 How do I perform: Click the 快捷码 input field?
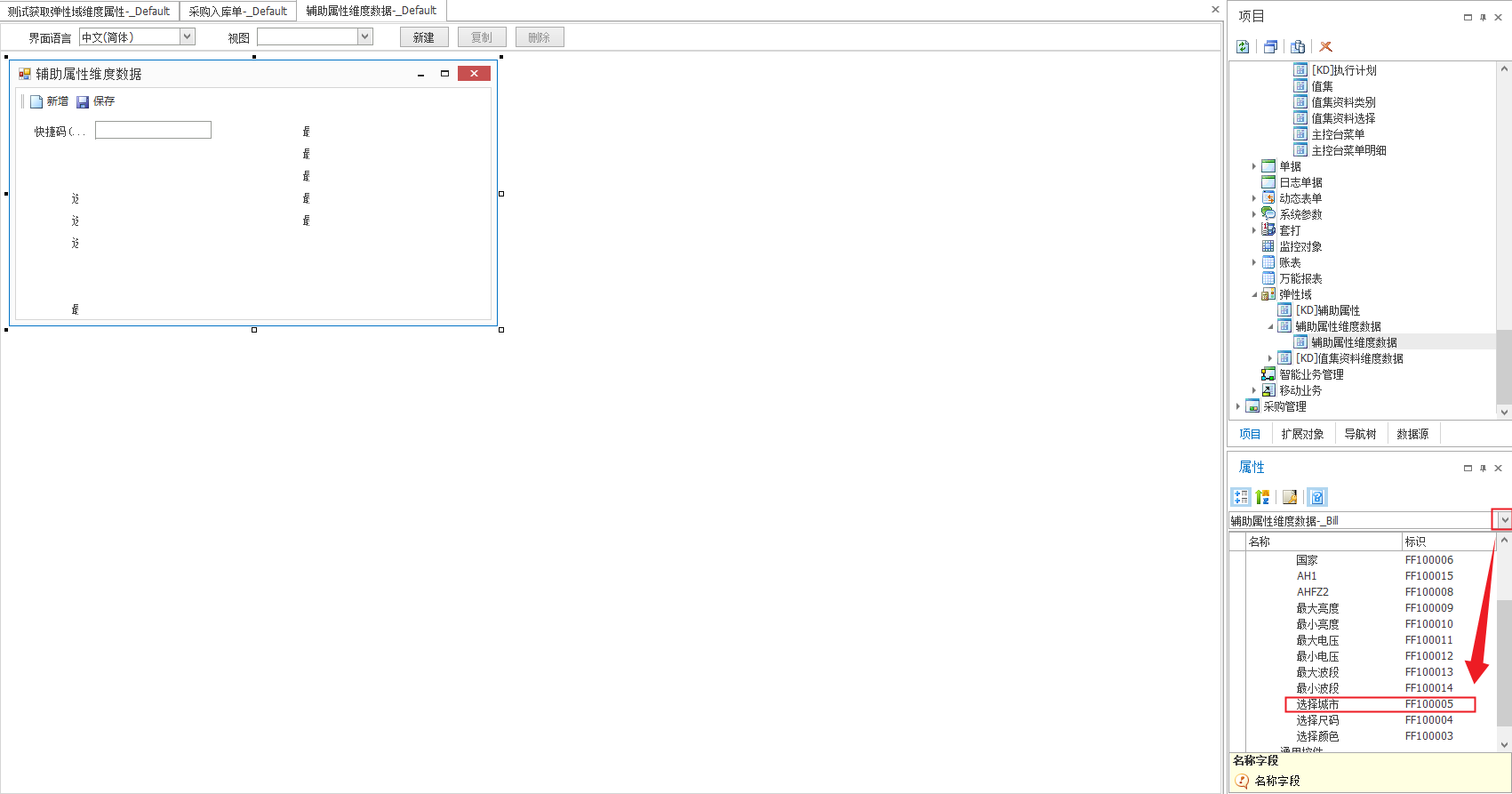click(x=153, y=131)
